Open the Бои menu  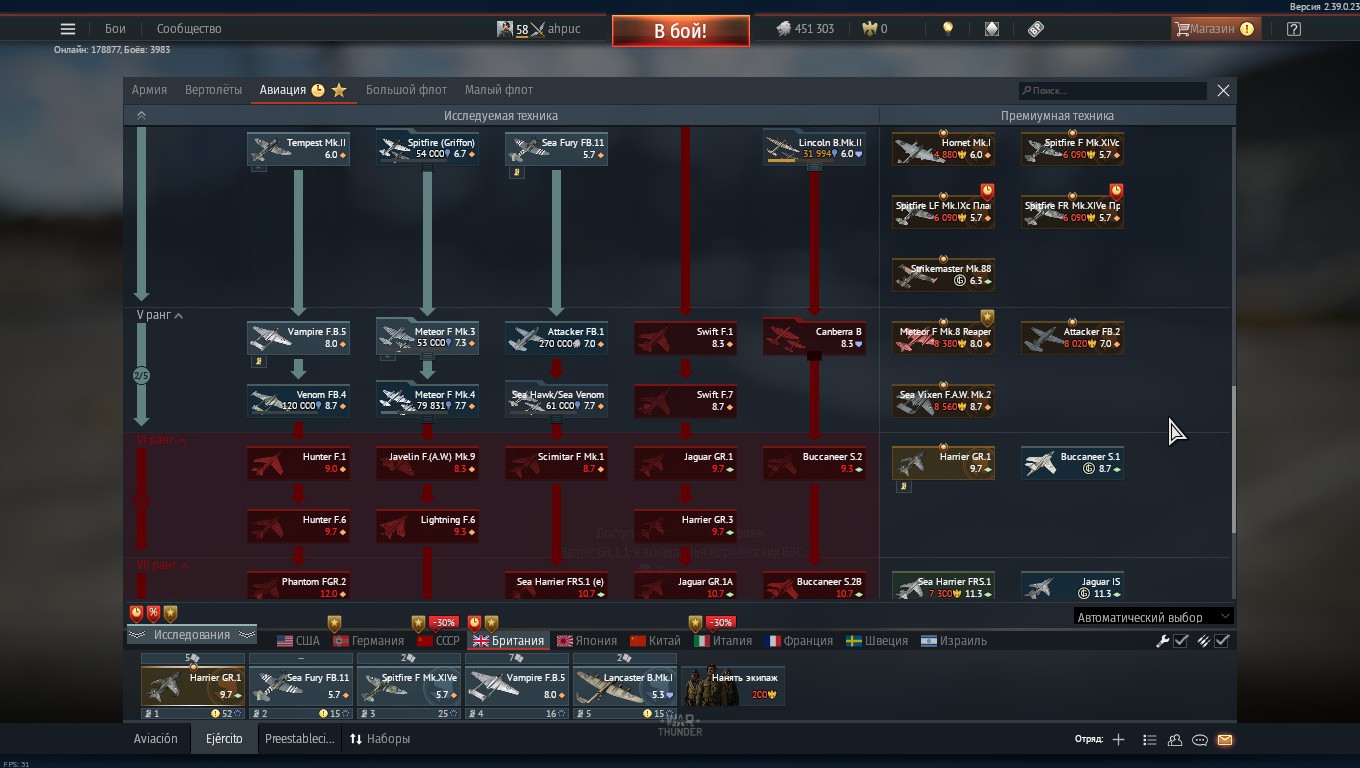click(115, 29)
